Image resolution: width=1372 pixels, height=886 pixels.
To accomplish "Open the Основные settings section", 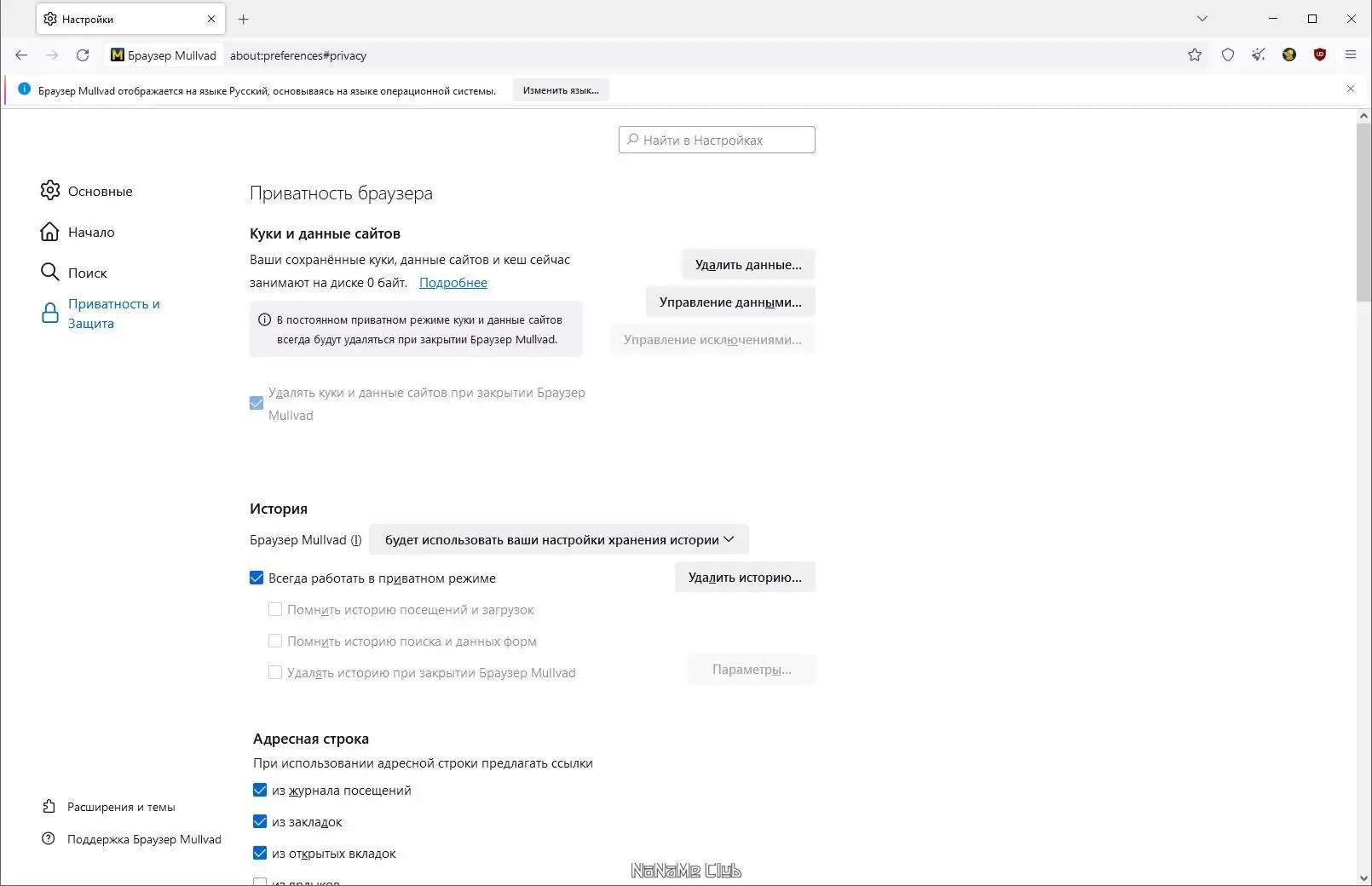I will coord(101,191).
